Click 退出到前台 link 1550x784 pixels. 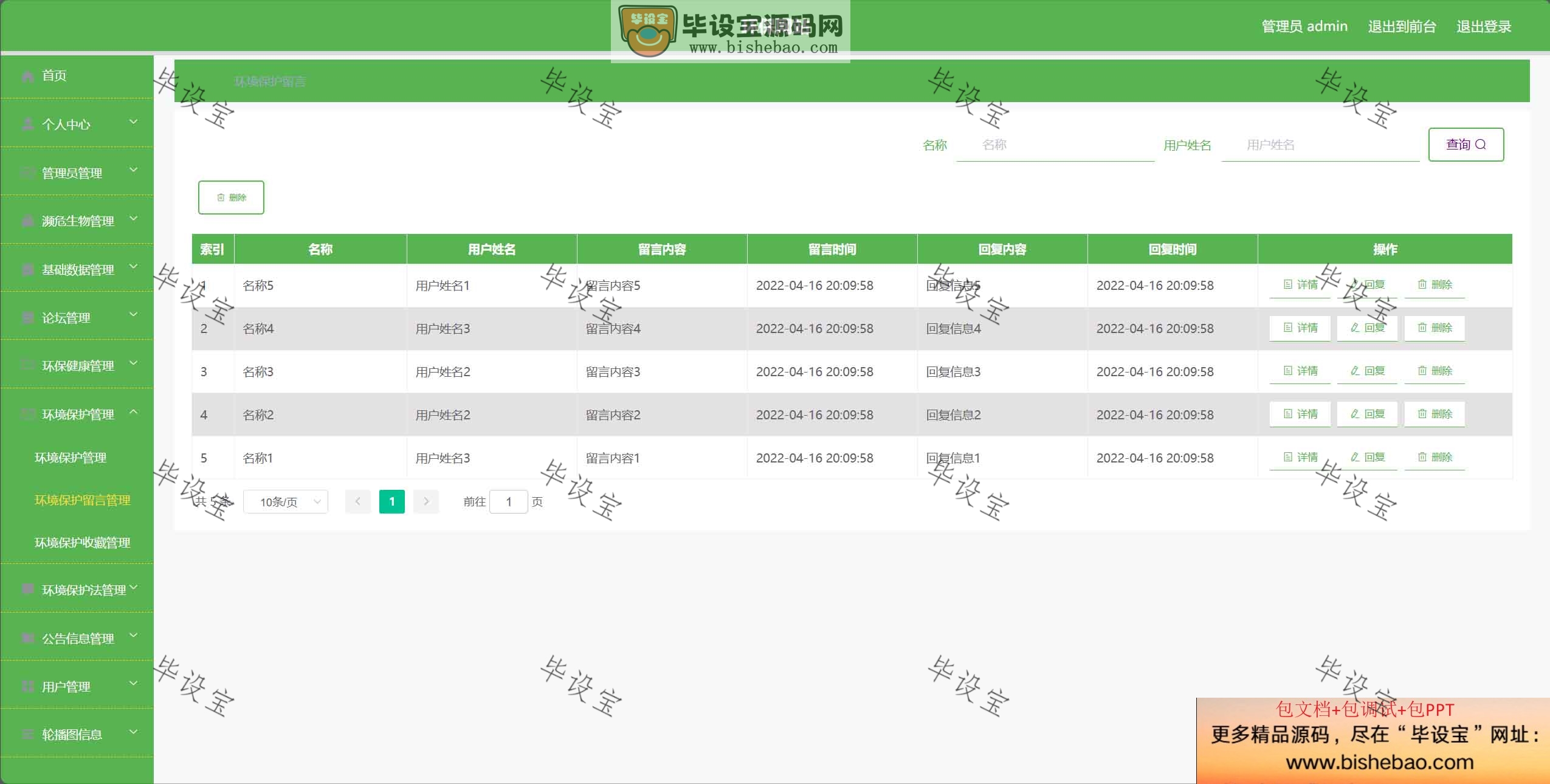1402,26
